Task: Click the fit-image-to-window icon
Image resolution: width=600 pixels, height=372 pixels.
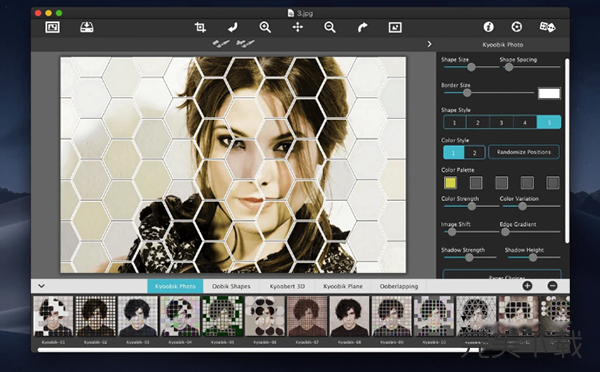Action: [395, 27]
